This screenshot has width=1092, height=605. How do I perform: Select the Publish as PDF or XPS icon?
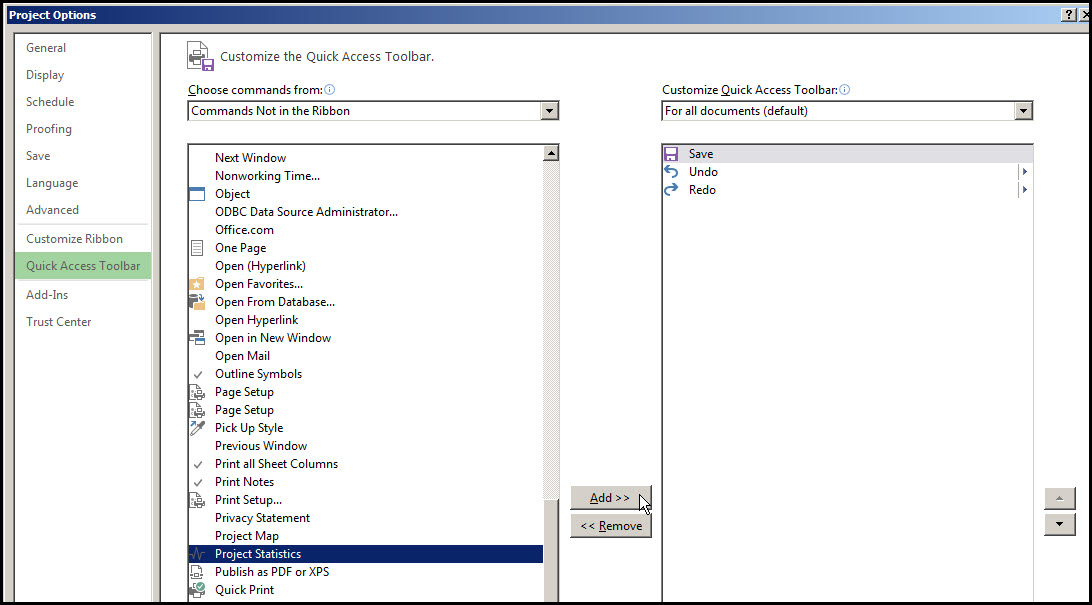click(197, 572)
